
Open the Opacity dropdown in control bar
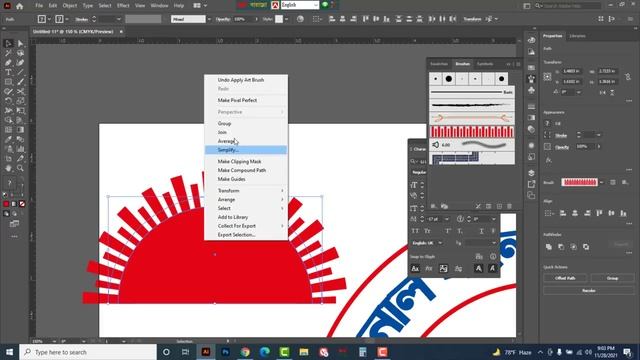pos(256,19)
